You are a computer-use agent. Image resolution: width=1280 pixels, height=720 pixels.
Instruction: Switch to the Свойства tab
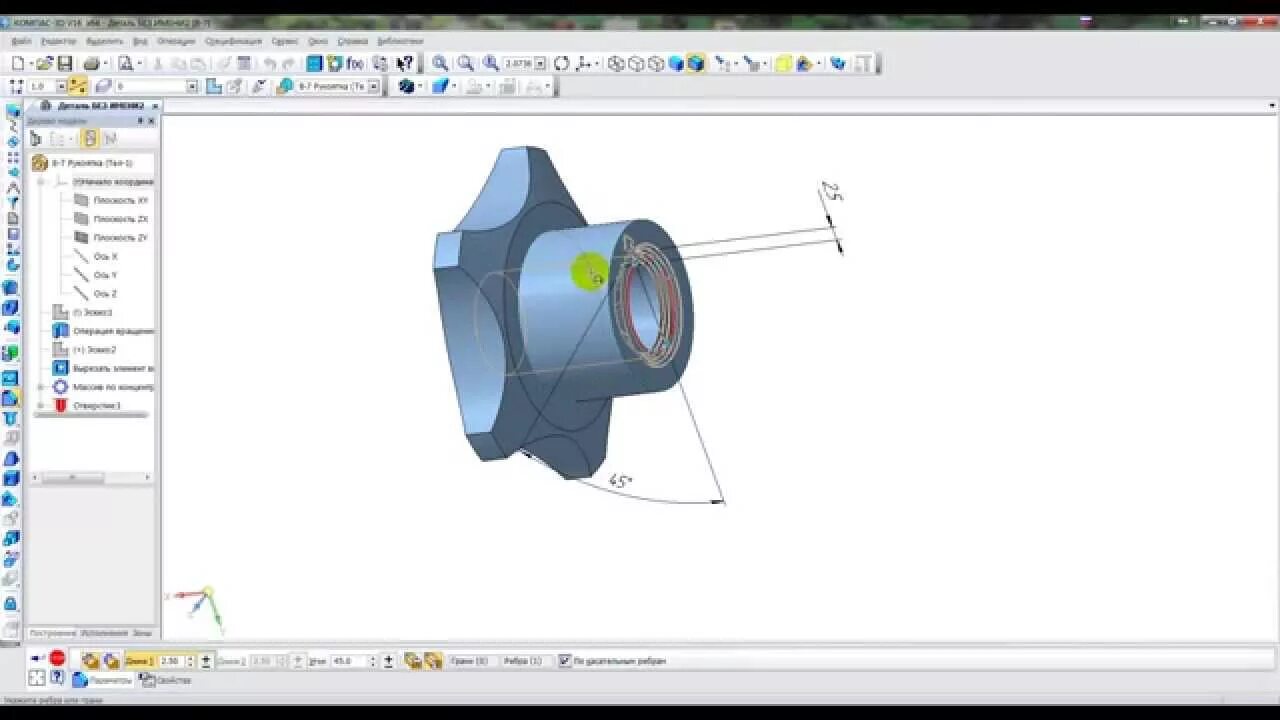coord(165,680)
